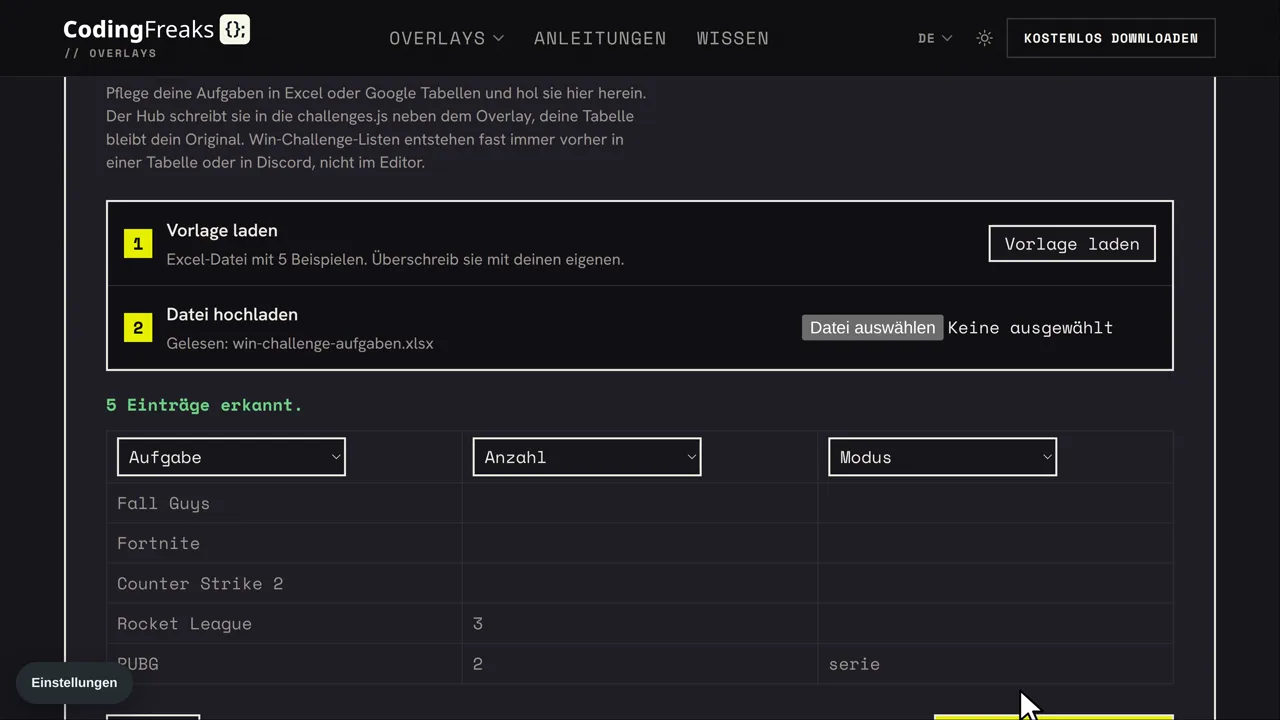The width and height of the screenshot is (1280, 720).
Task: Click the 'Keine ausgewählt' file status text
Action: pos(1030,328)
